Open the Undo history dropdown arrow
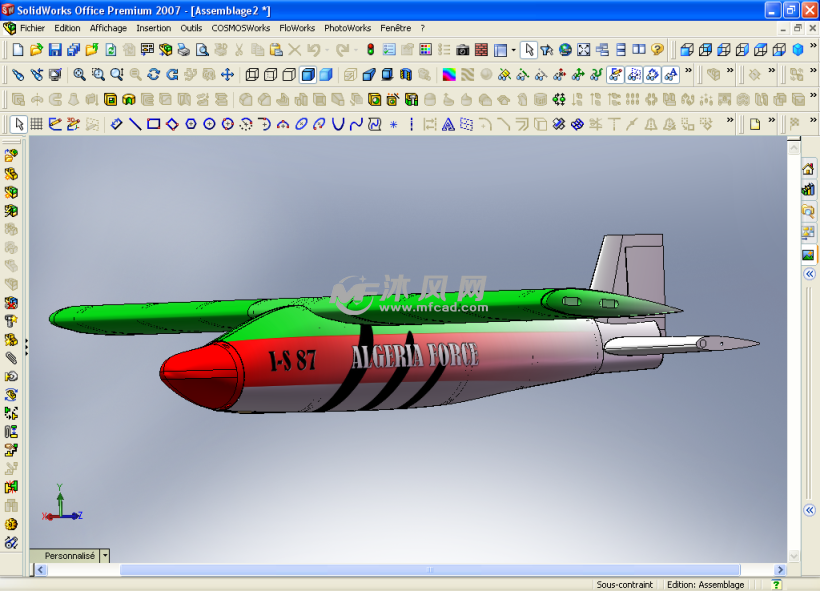This screenshot has width=820, height=591. pyautogui.click(x=327, y=50)
